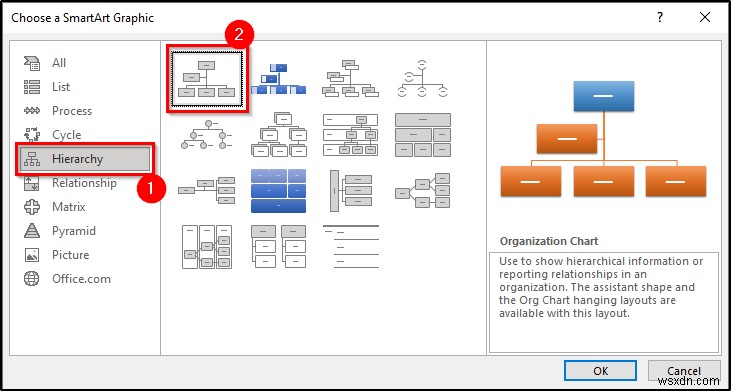Image resolution: width=731 pixels, height=391 pixels.
Task: Pick the Horizontal Labeled Hierarchy layout
Action: pyautogui.click(x=207, y=247)
